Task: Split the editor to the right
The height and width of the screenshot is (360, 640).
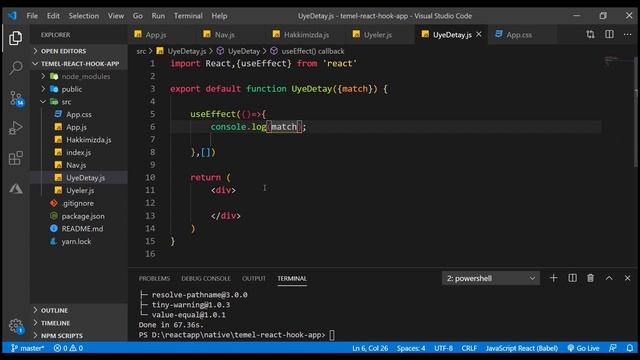Action: click(x=609, y=34)
